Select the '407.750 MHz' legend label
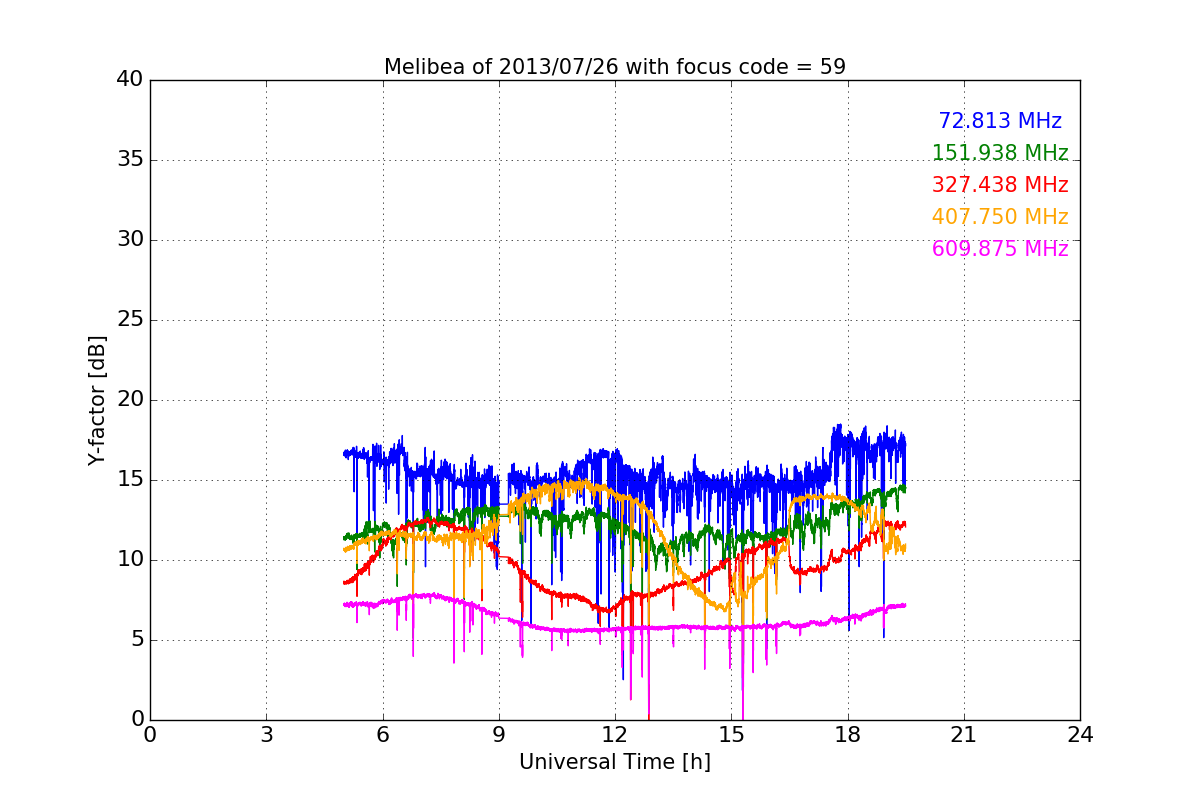 [x=1000, y=217]
